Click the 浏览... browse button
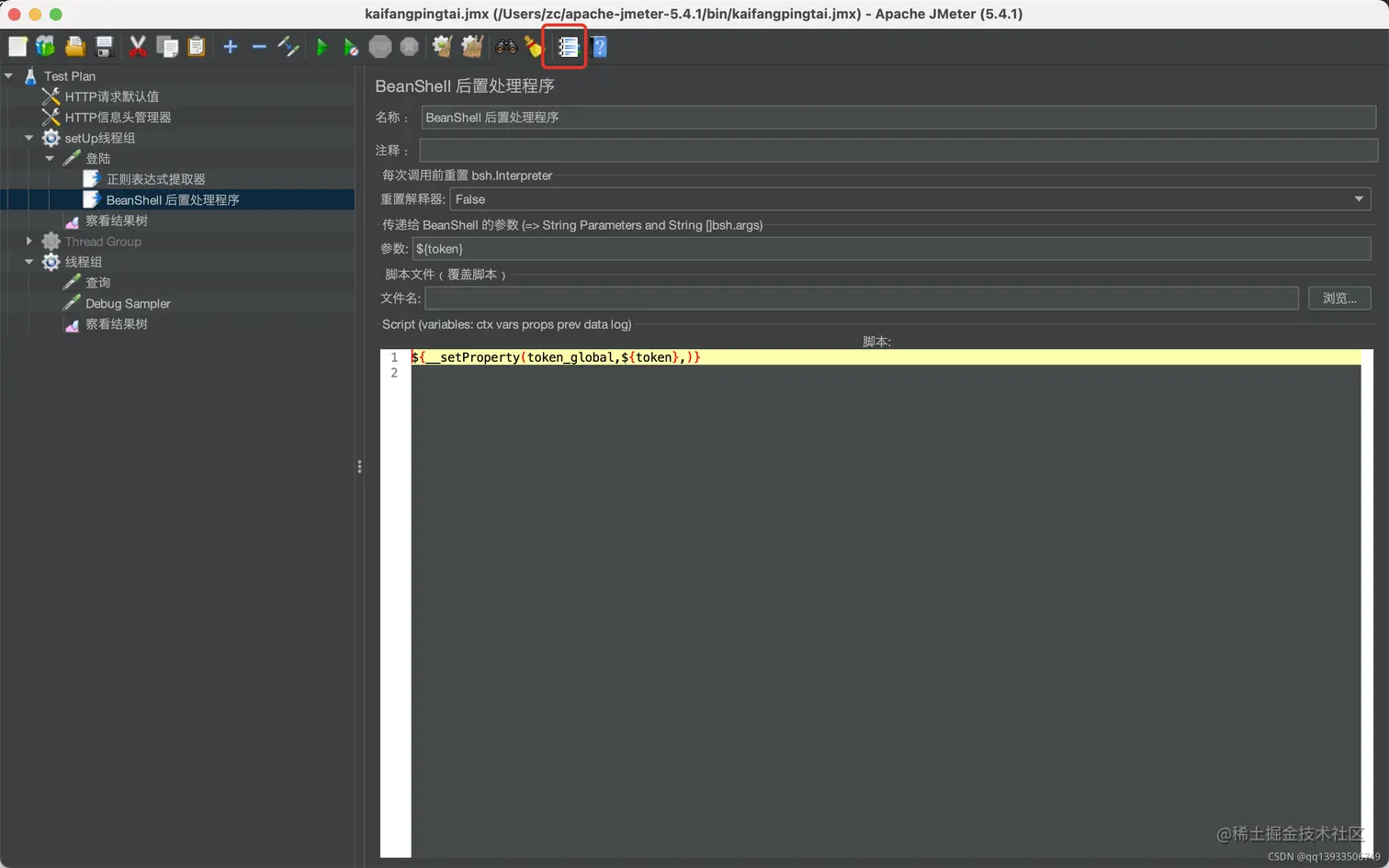This screenshot has height=868, width=1389. pyautogui.click(x=1339, y=298)
